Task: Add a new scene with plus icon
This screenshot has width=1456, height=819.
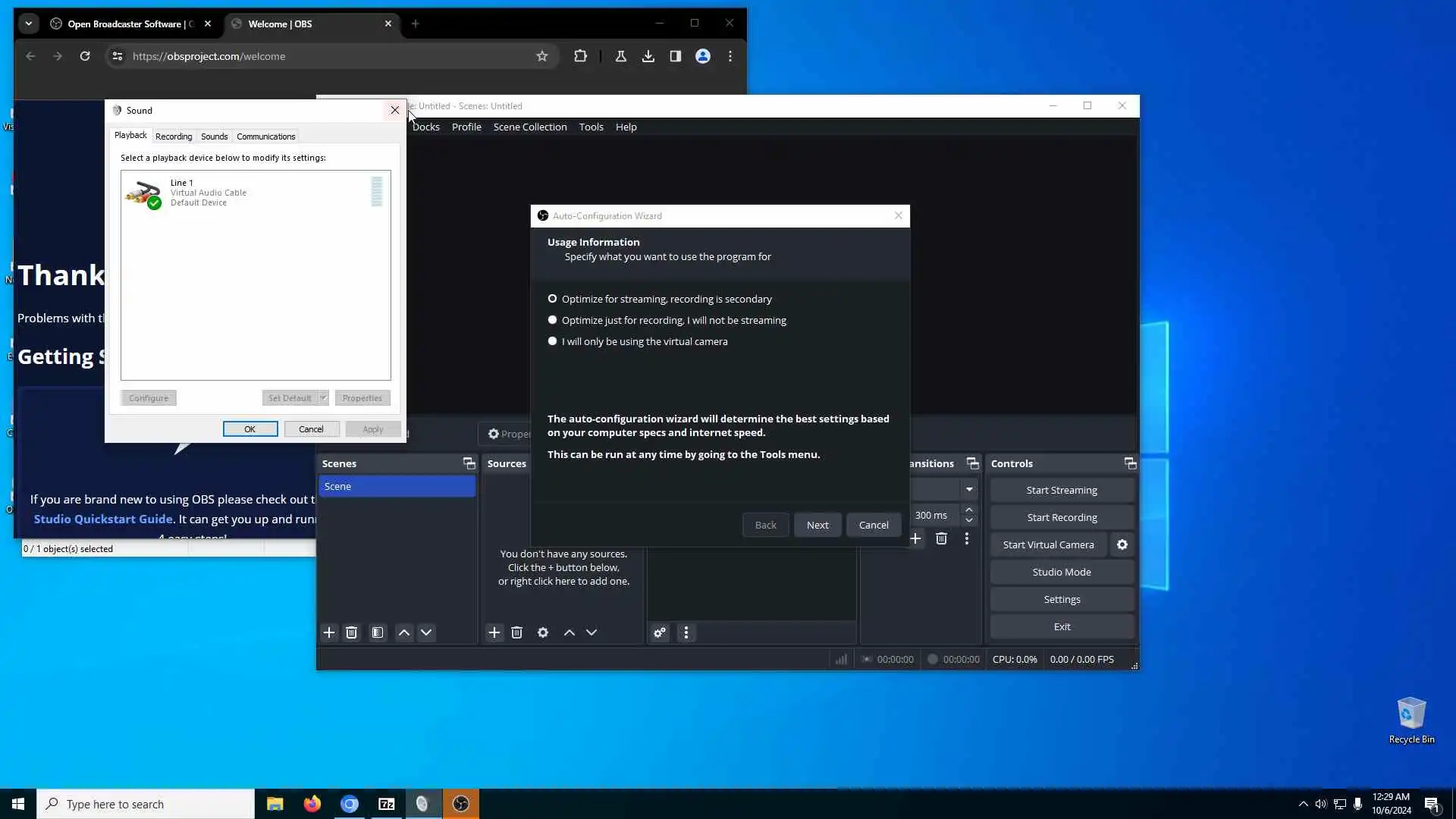Action: 329,632
